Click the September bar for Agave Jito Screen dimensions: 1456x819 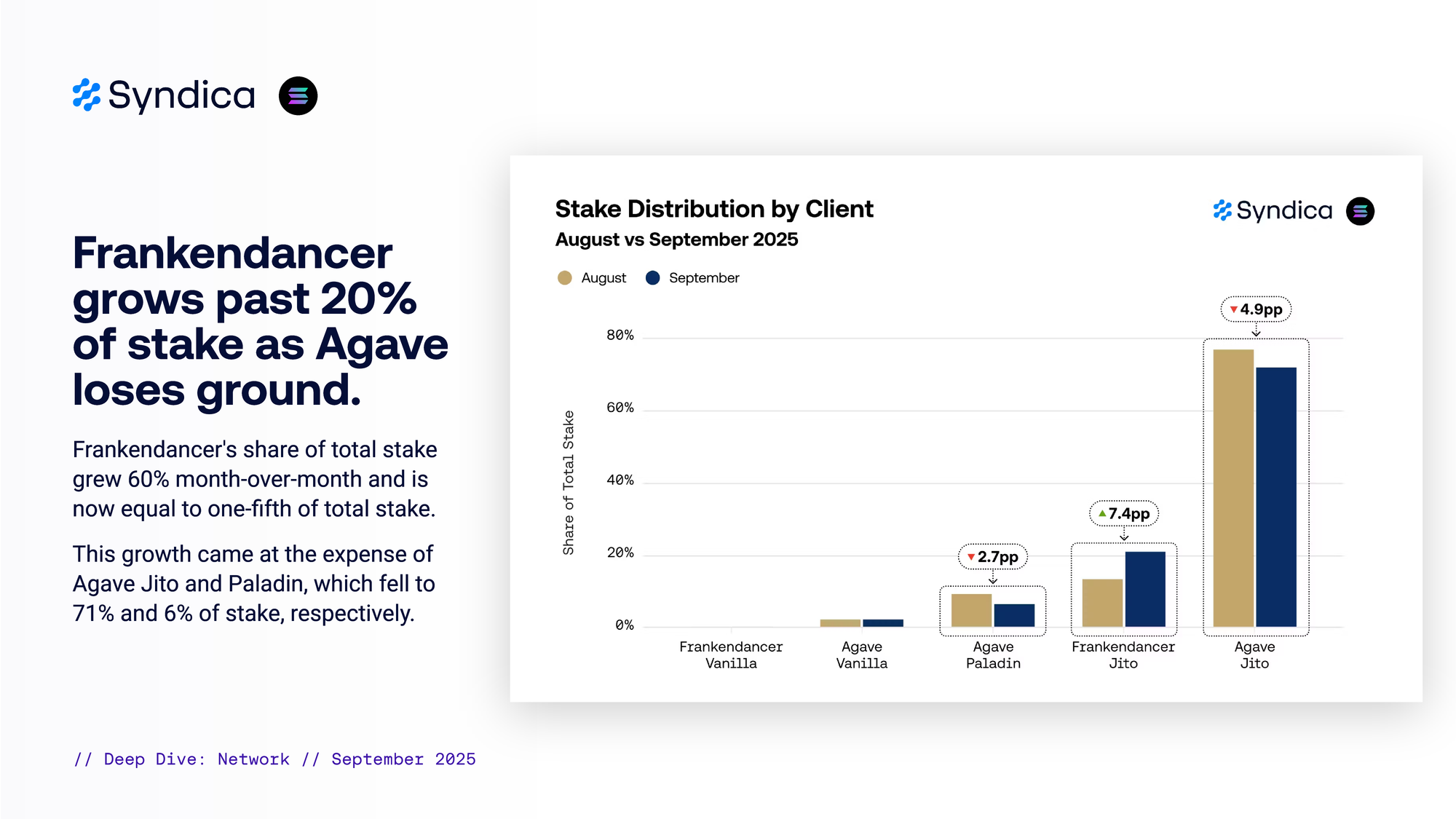point(1275,496)
